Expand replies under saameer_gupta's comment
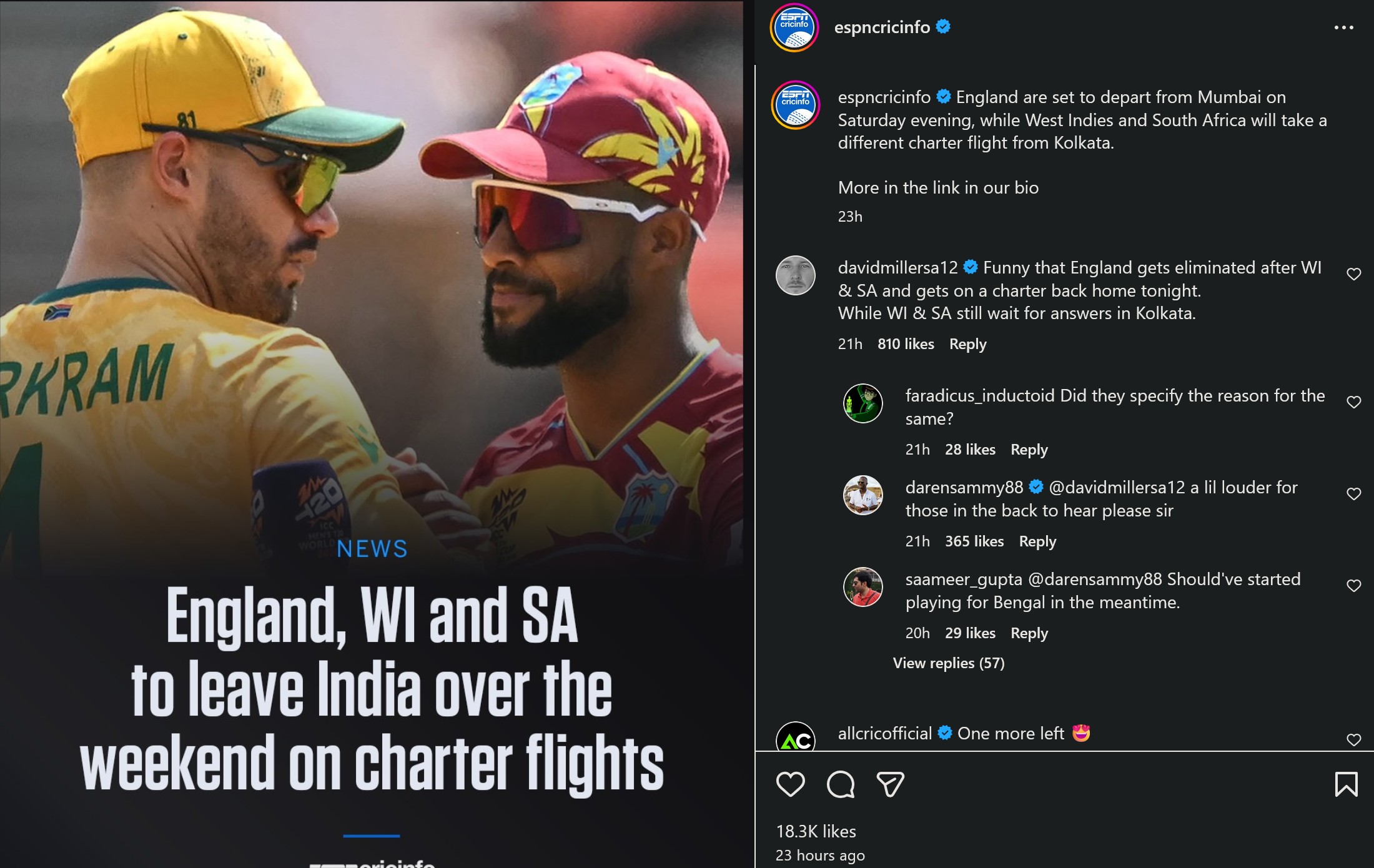The width and height of the screenshot is (1374, 868). tap(948, 664)
